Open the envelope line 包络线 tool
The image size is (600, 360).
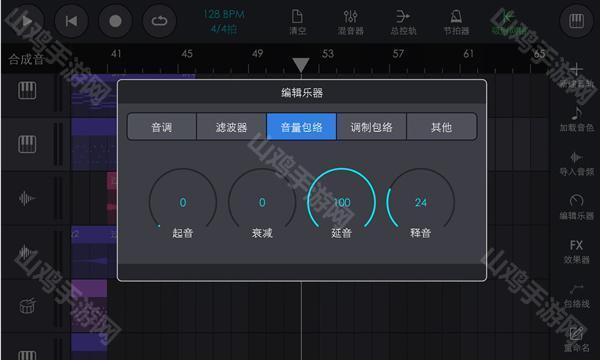pos(577,296)
